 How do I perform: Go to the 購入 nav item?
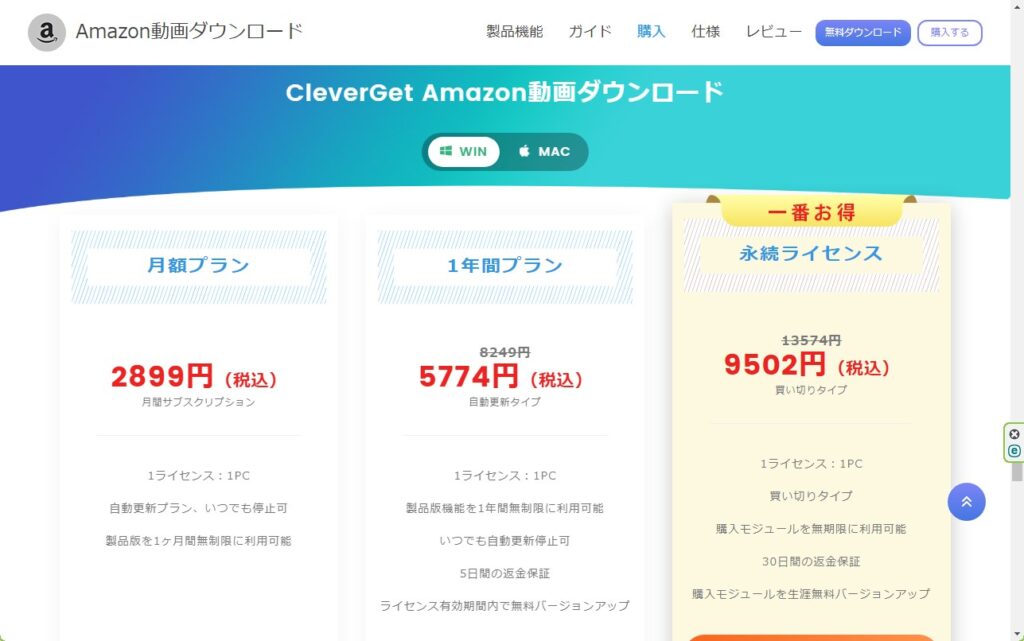(x=651, y=32)
